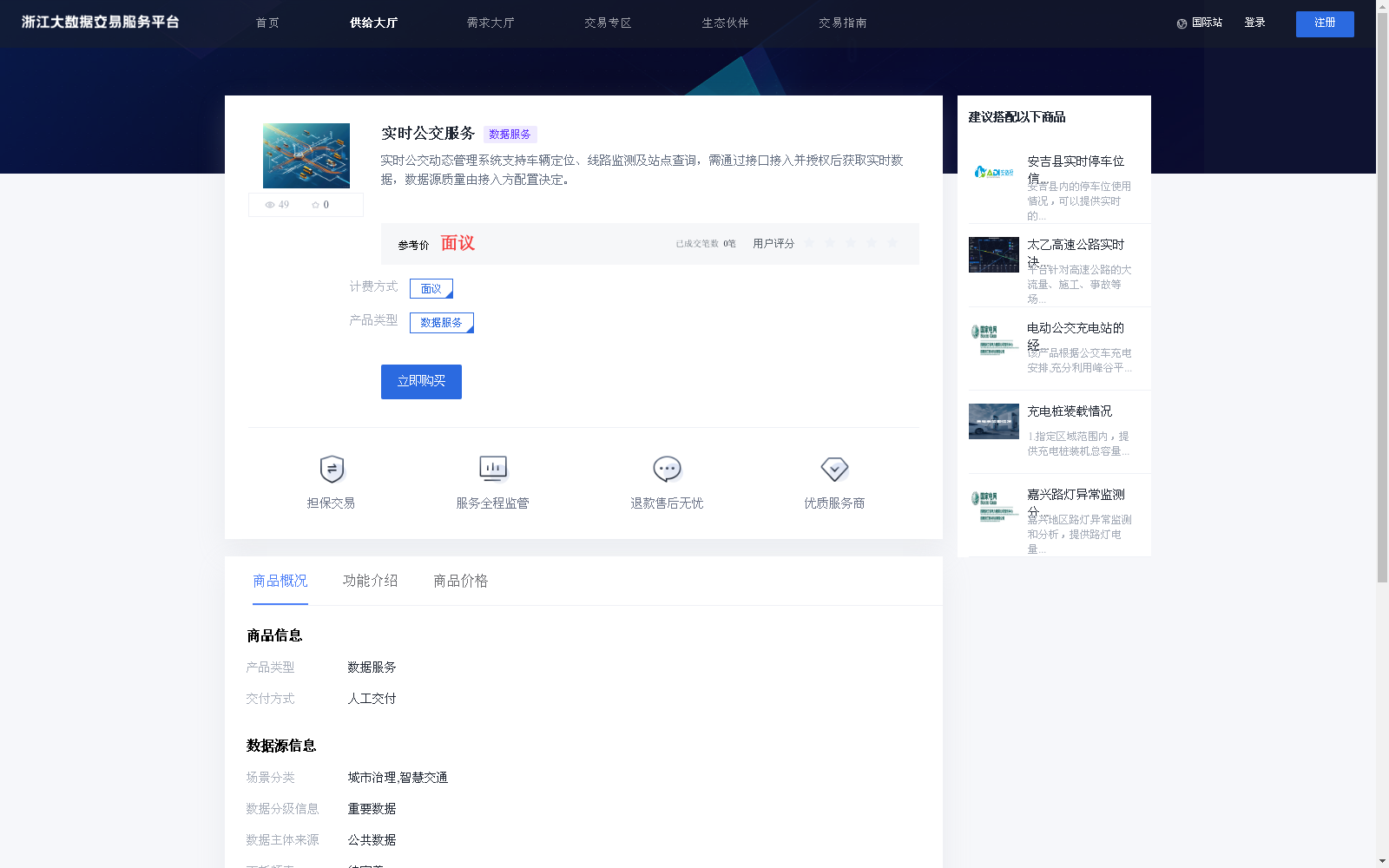Click the red 面议 reference price
The width and height of the screenshot is (1389, 868).
coord(458,243)
